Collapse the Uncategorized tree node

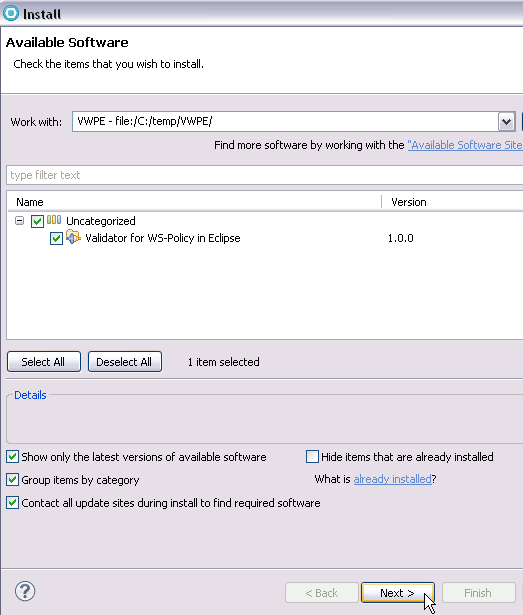(19, 221)
